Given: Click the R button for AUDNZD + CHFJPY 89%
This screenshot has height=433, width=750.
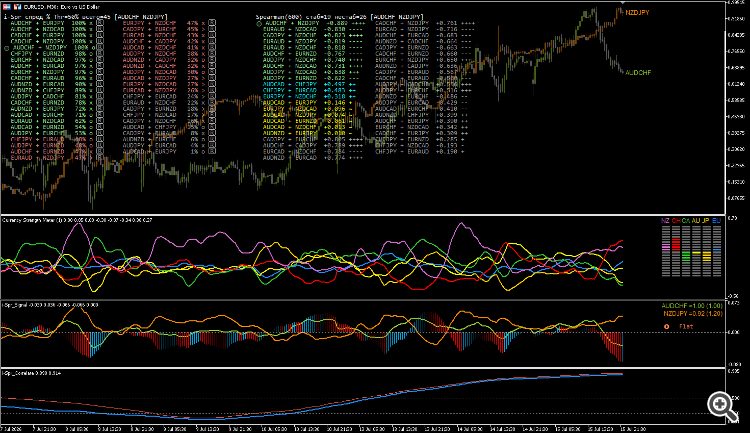Looking at the screenshot, I should tap(99, 90).
